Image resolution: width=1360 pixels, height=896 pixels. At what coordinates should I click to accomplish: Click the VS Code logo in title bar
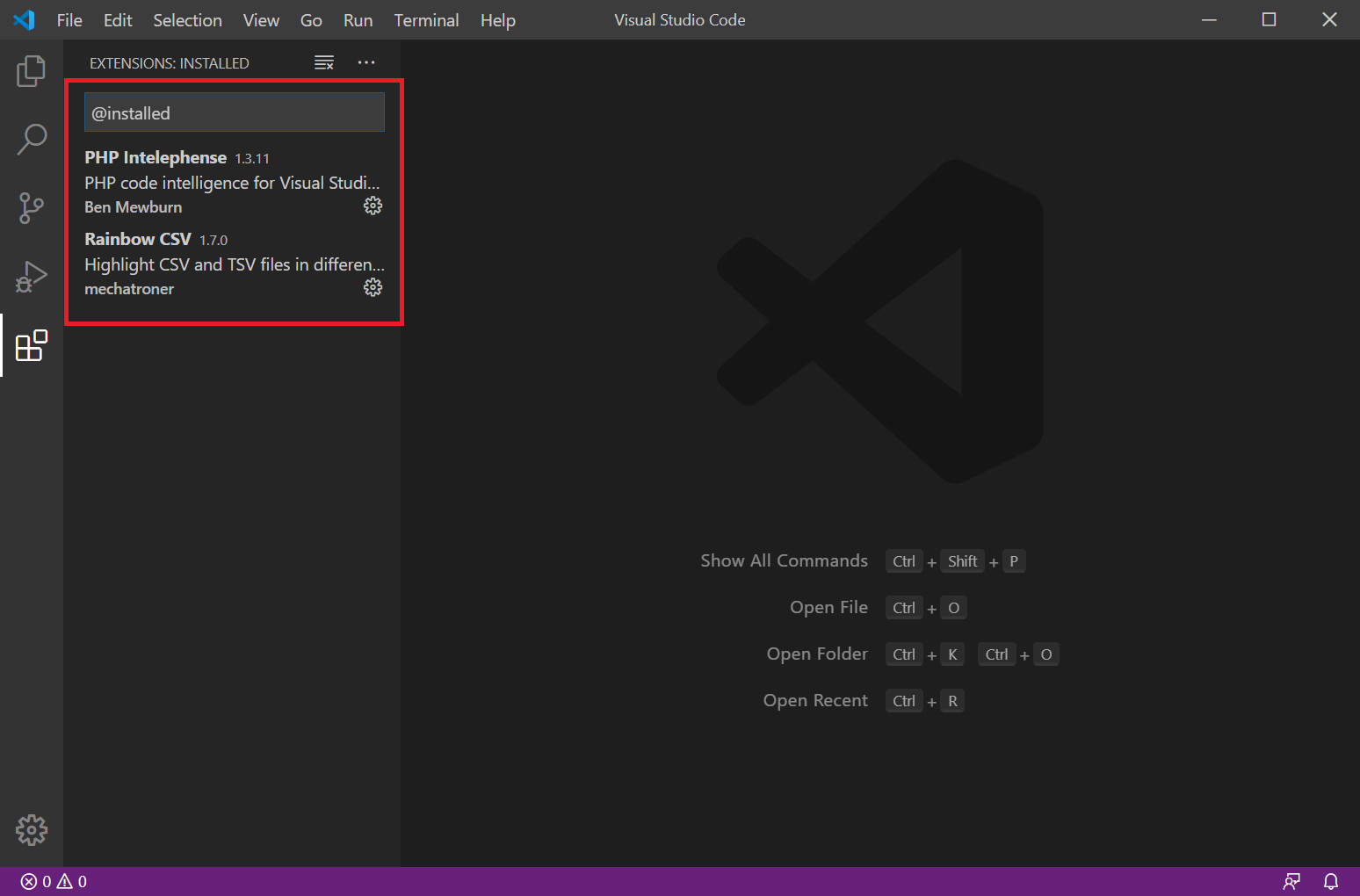pyautogui.click(x=25, y=19)
